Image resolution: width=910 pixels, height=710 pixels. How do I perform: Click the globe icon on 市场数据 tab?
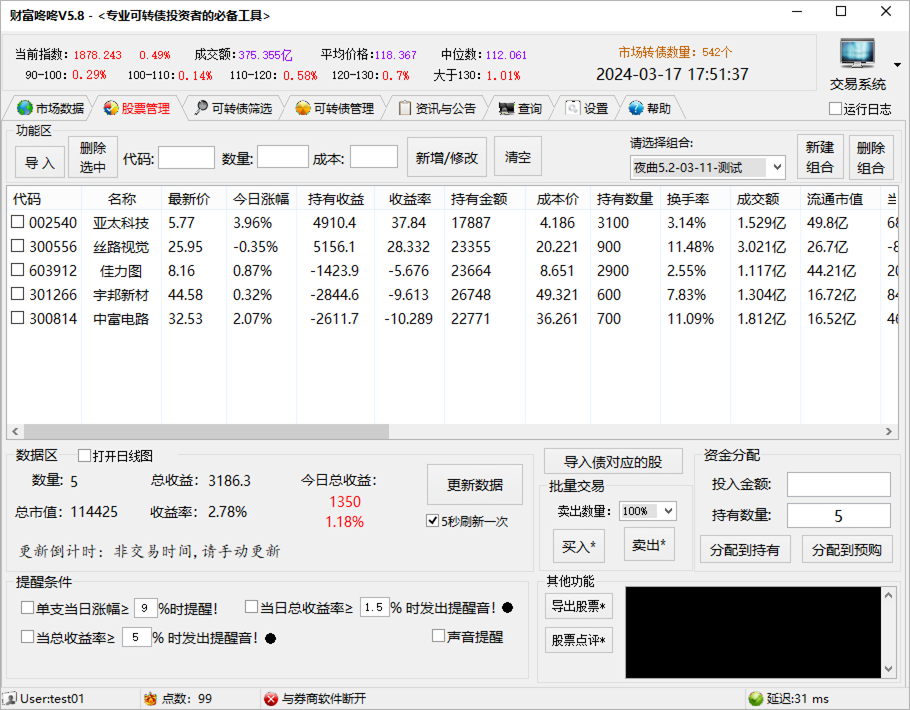click(24, 108)
